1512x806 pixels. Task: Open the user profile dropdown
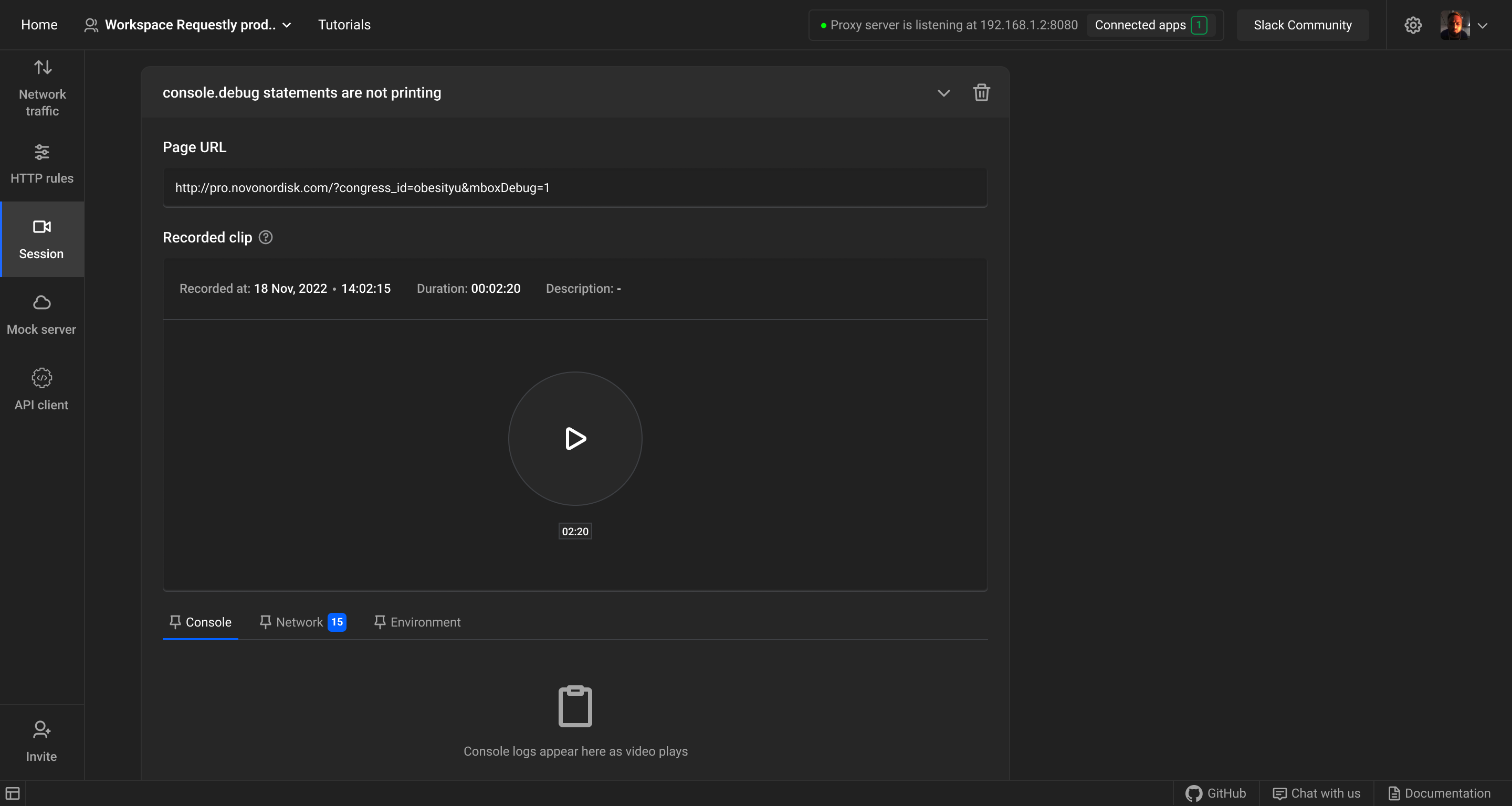pyautogui.click(x=1464, y=25)
